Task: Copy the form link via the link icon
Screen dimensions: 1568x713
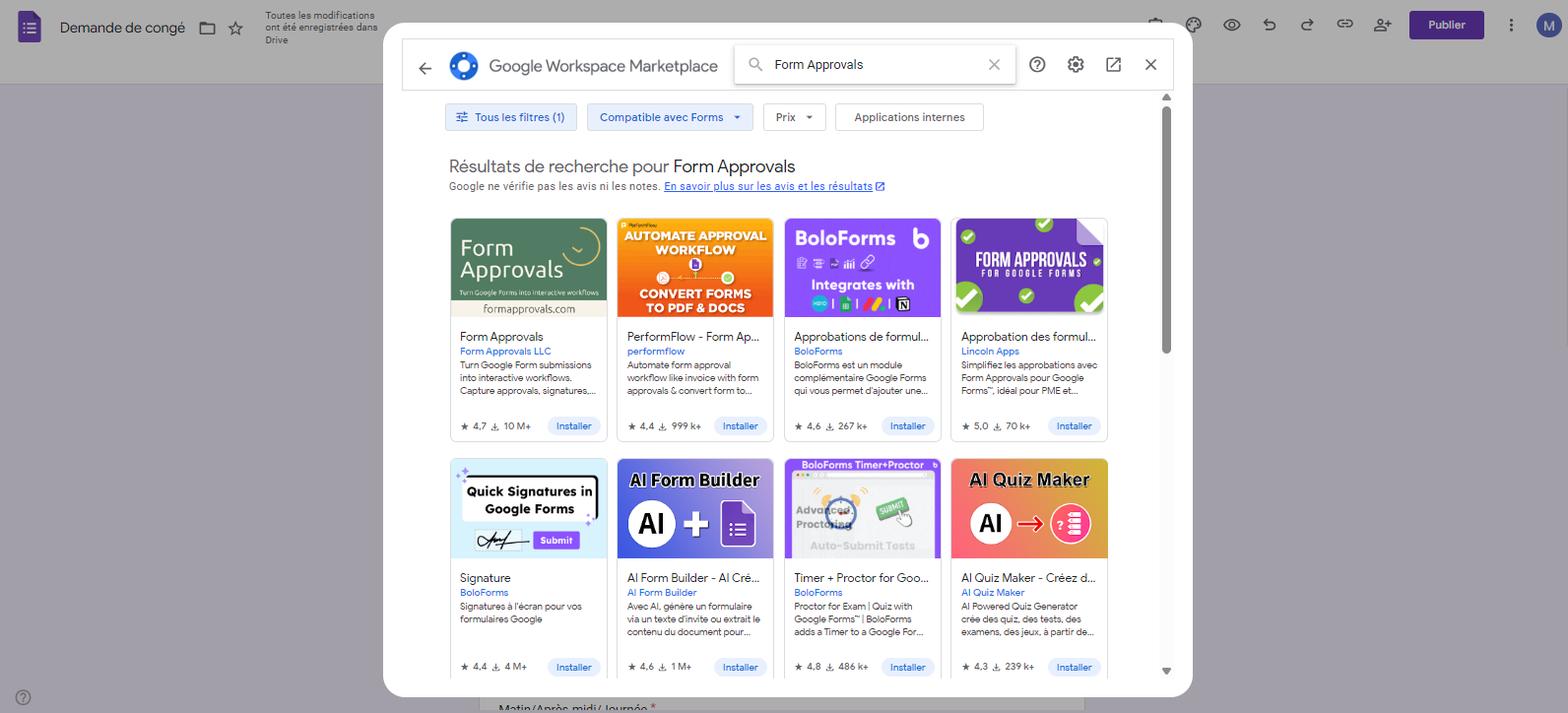Action: (x=1344, y=25)
